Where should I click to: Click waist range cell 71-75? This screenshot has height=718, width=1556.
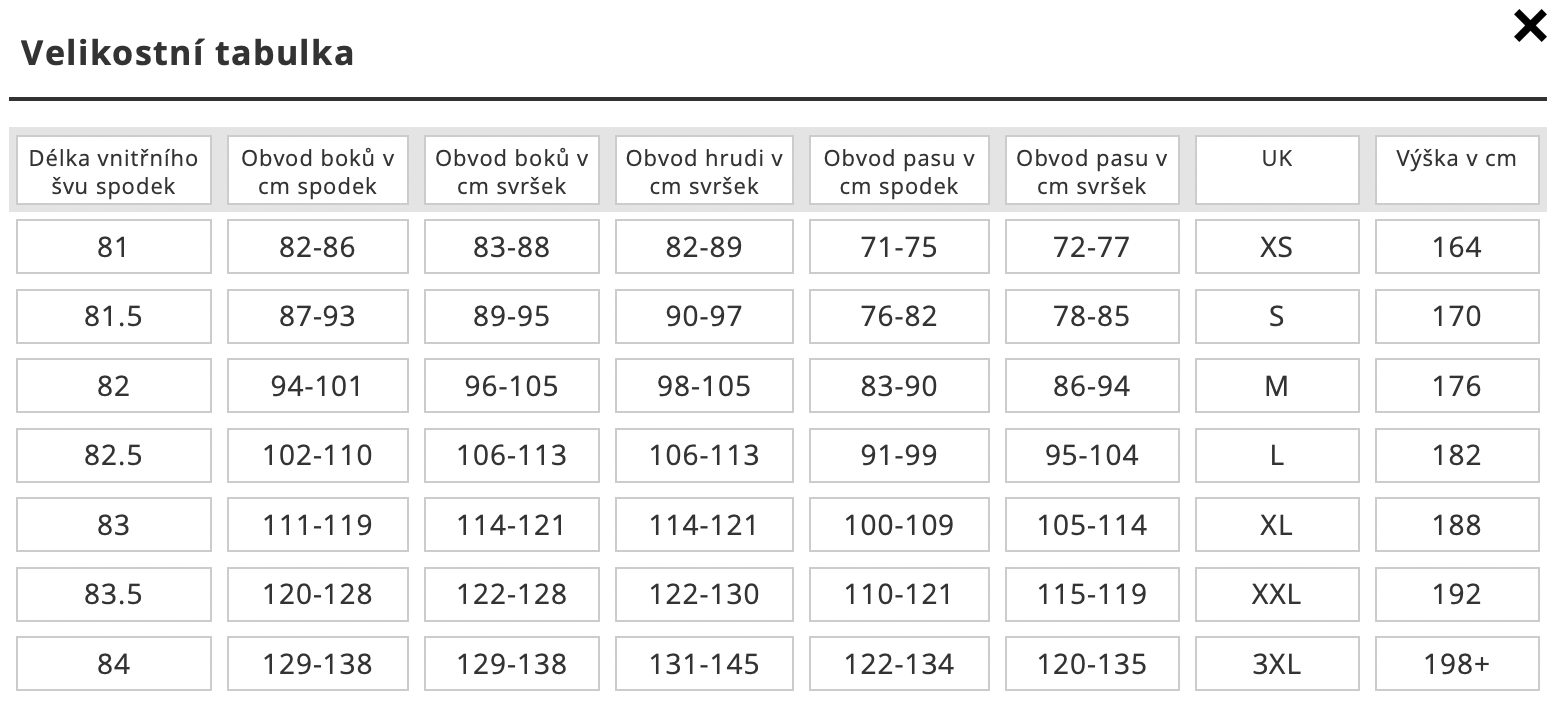pos(899,247)
